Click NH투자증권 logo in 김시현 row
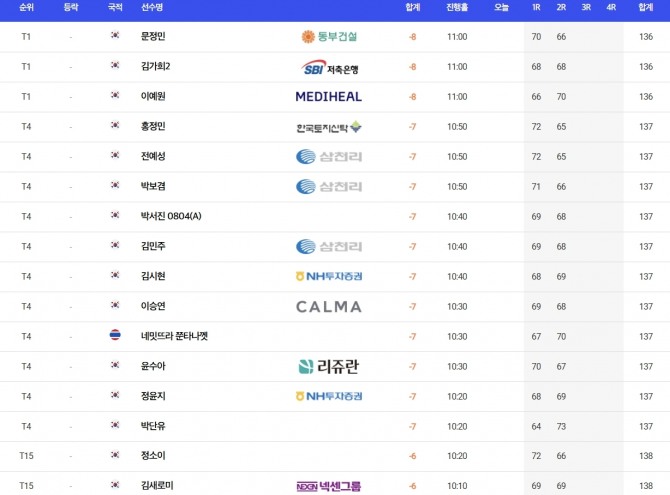This screenshot has width=670, height=495. pyautogui.click(x=329, y=277)
